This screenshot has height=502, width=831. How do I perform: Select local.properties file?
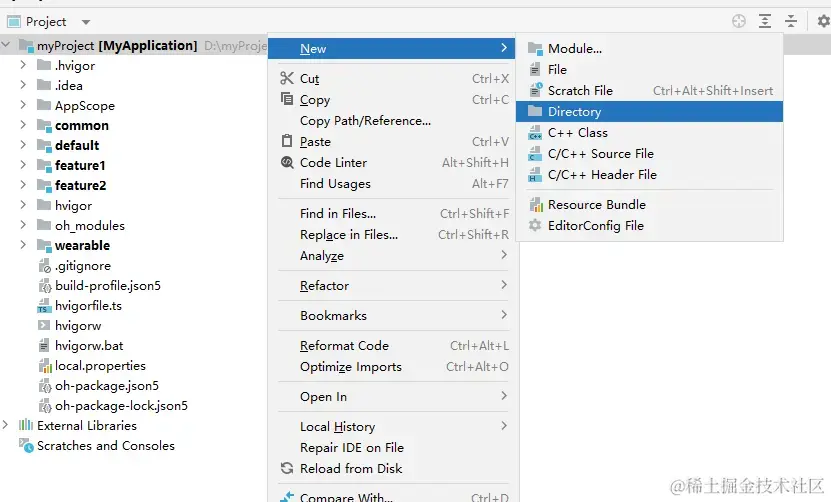tap(100, 366)
